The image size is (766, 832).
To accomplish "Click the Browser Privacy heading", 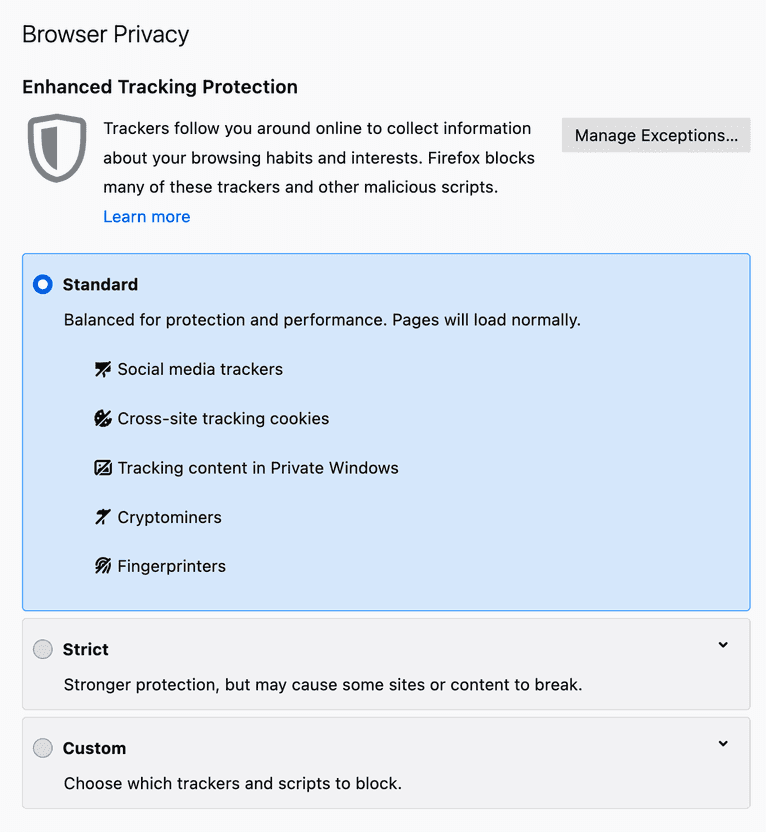I will click(105, 34).
